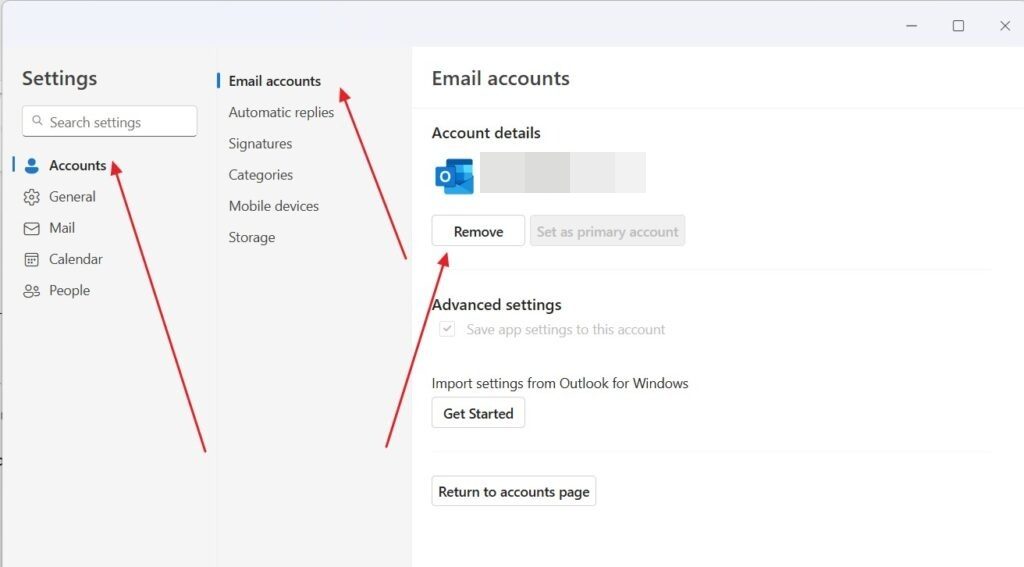Click the search magnifier icon

37,122
